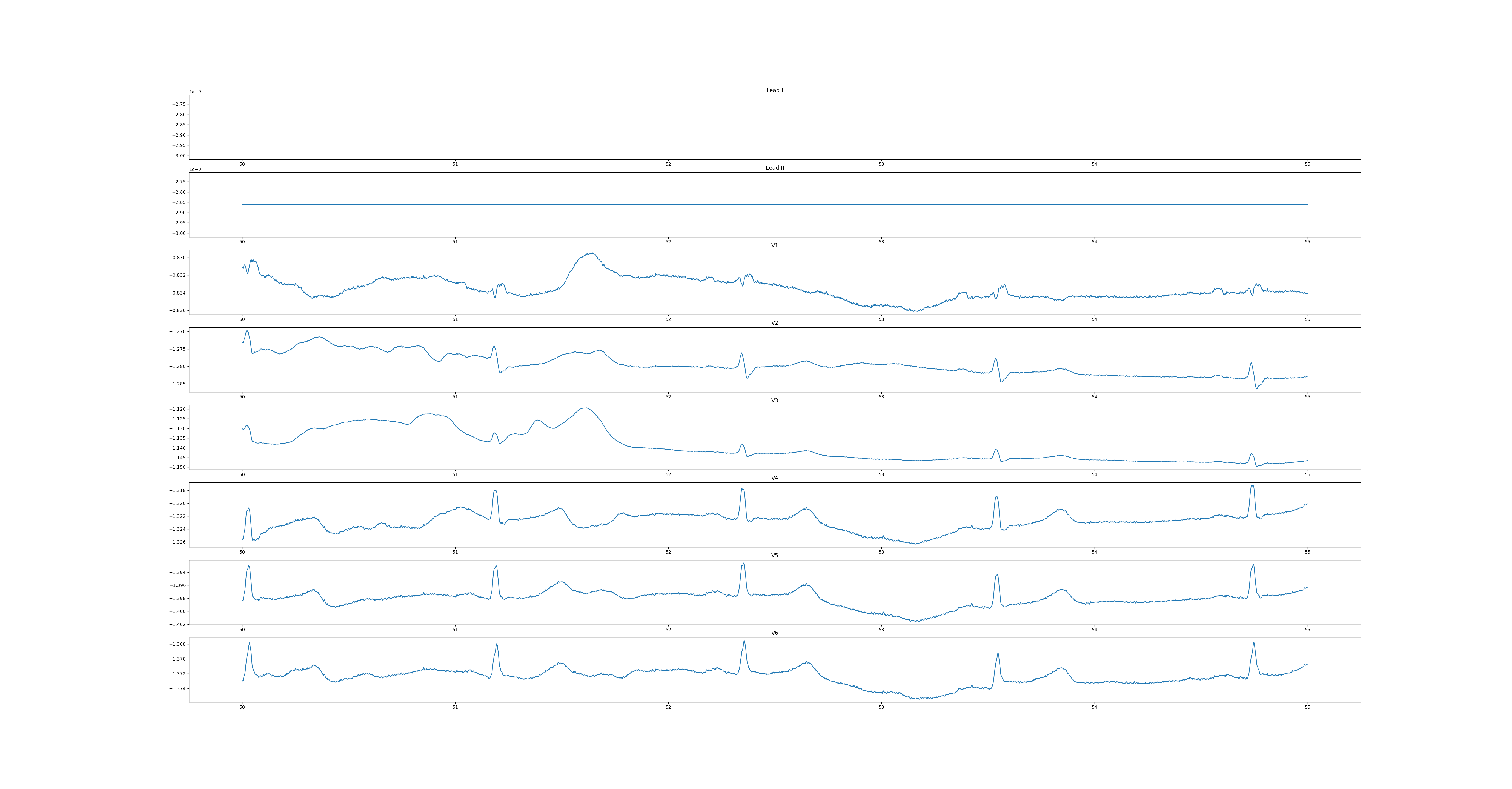Click the −0.836 y-tick on V1 axis
The height and width of the screenshot is (789, 1512).
178,311
